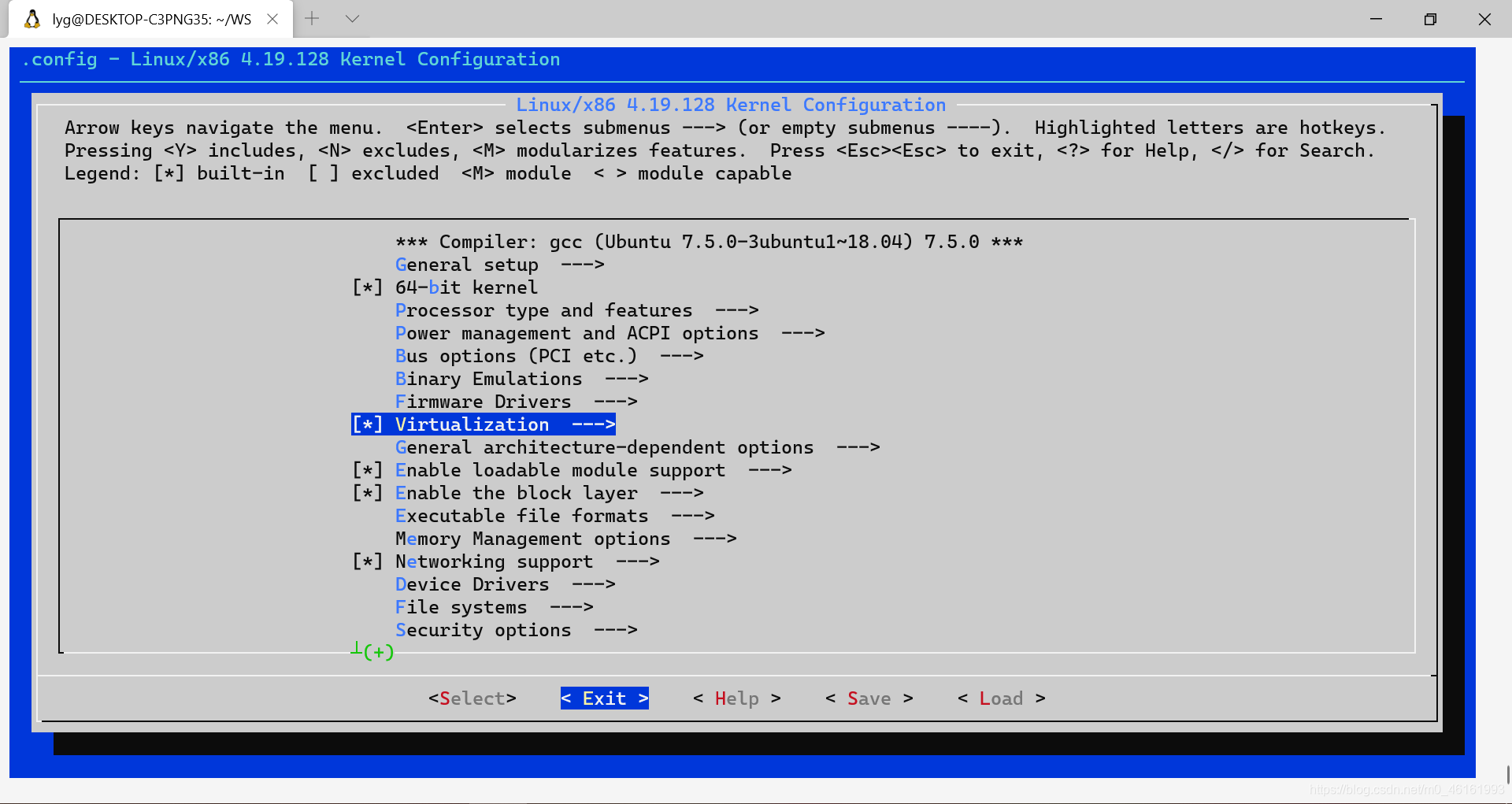
Task: Select the highlighted Virtualization entry
Action: pyautogui.click(x=484, y=424)
